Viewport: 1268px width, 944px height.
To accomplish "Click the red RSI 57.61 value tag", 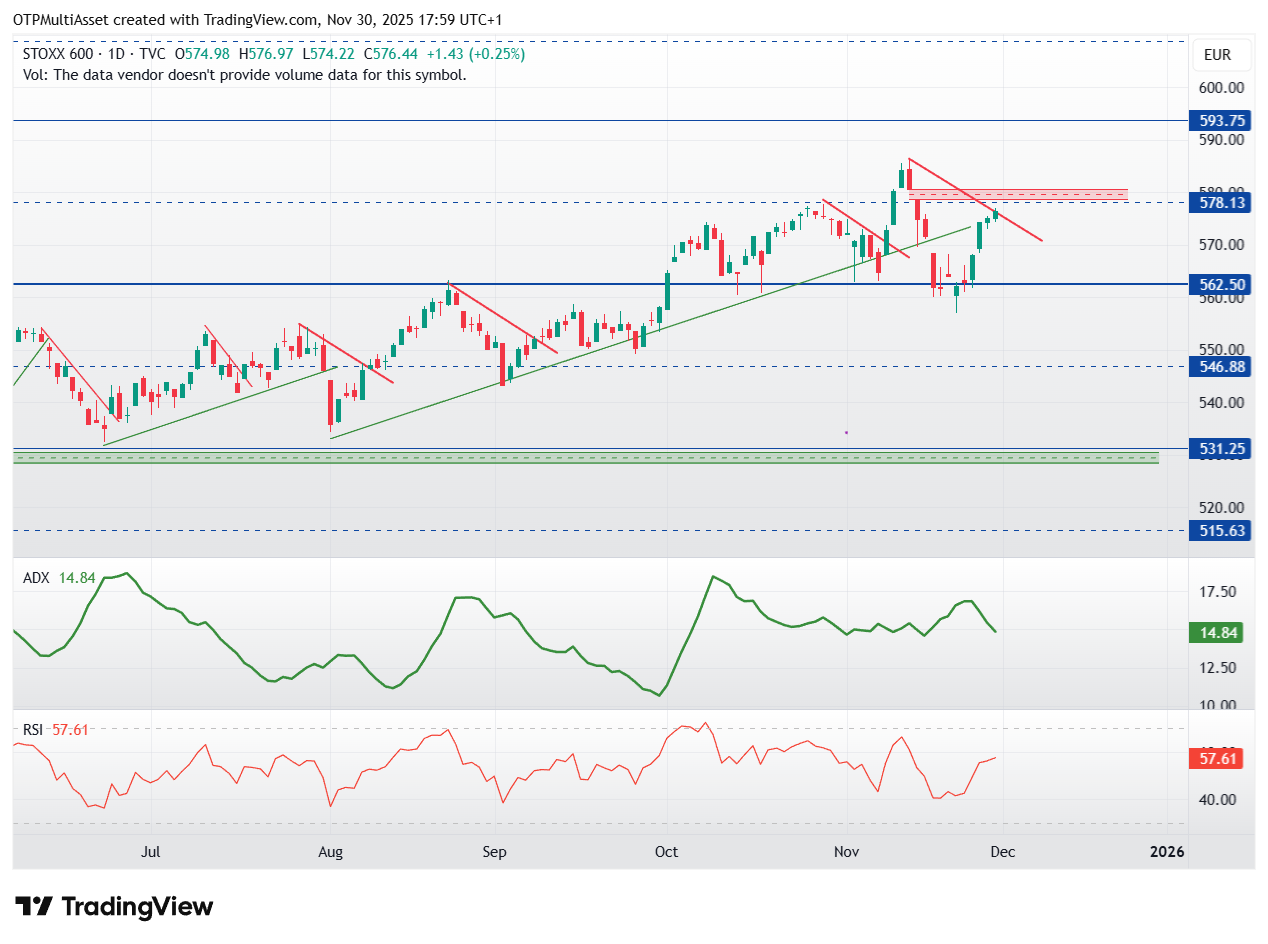I will (1217, 760).
